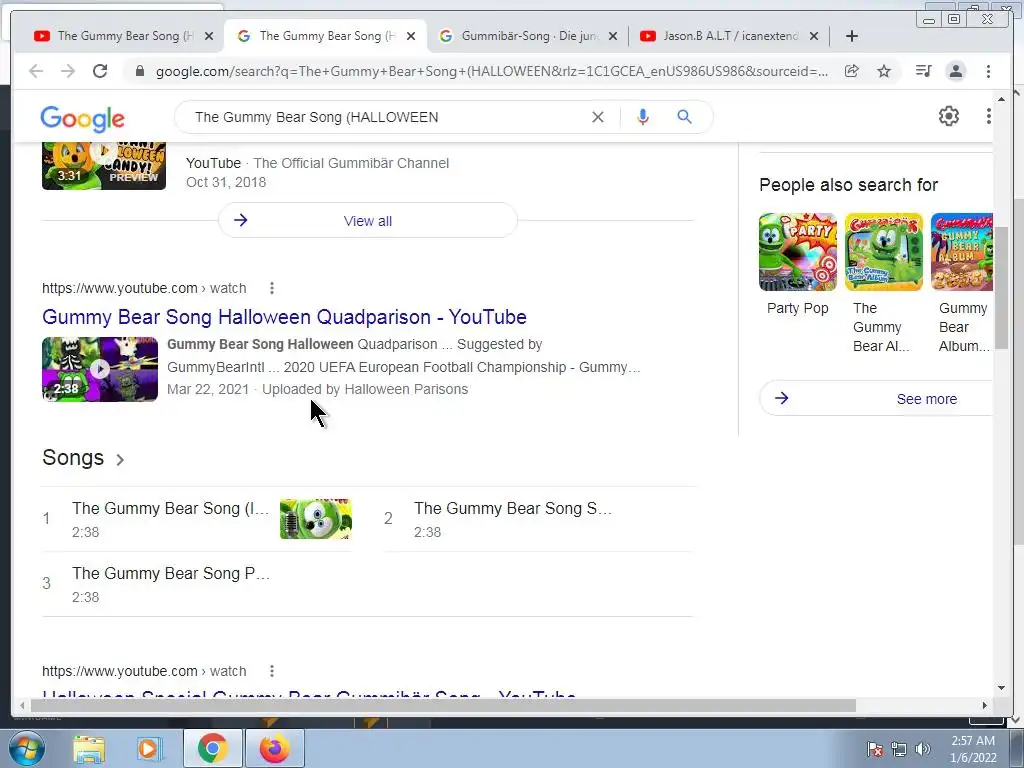Open the Windows Start orb
The height and width of the screenshot is (768, 1024).
pos(26,748)
